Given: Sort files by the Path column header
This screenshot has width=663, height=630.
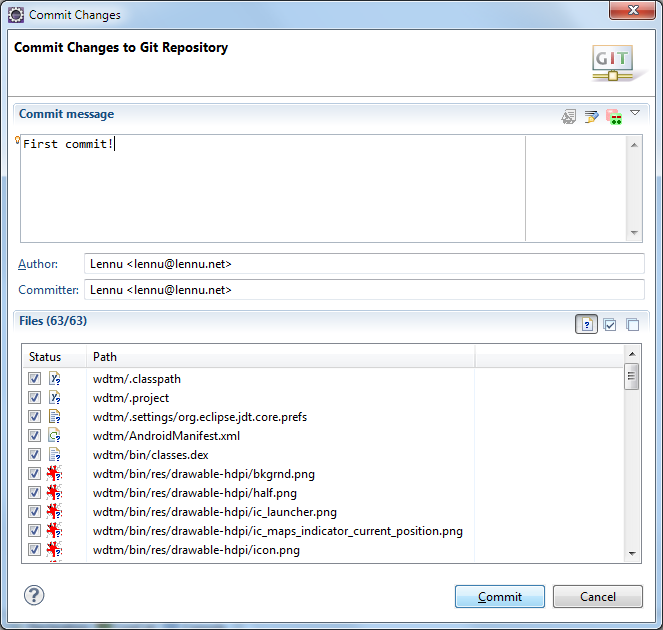Looking at the screenshot, I should [280, 356].
